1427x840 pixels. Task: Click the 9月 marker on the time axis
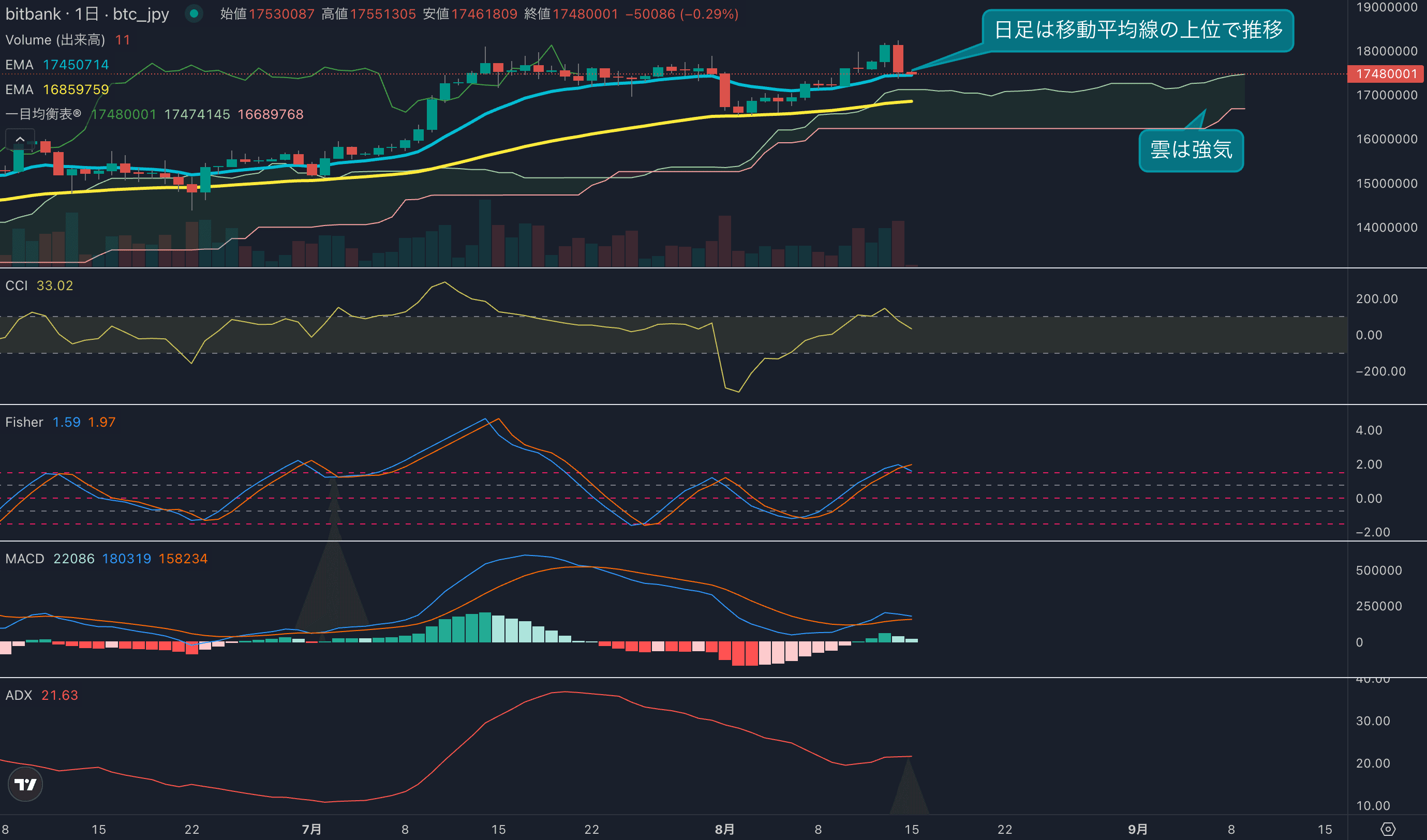pyautogui.click(x=1138, y=829)
